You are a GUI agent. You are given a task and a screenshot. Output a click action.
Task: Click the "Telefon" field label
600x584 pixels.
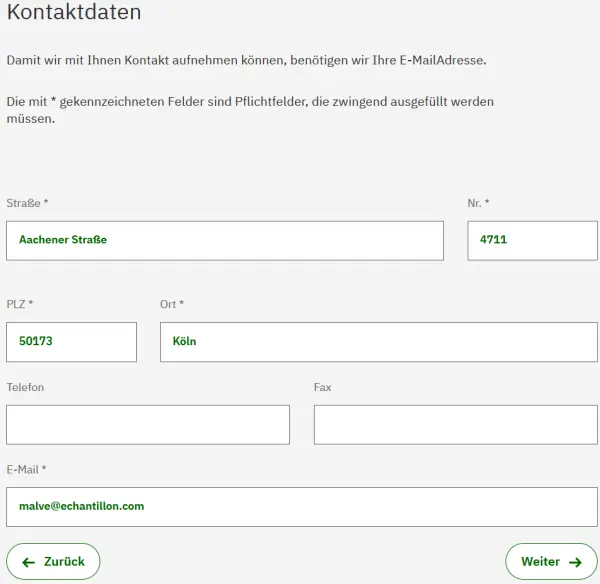(x=25, y=387)
